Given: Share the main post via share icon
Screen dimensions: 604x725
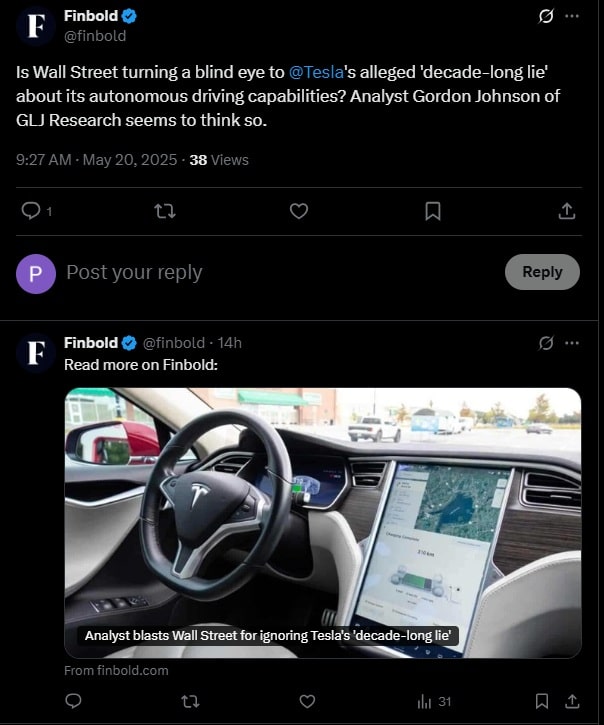Looking at the screenshot, I should click(566, 211).
